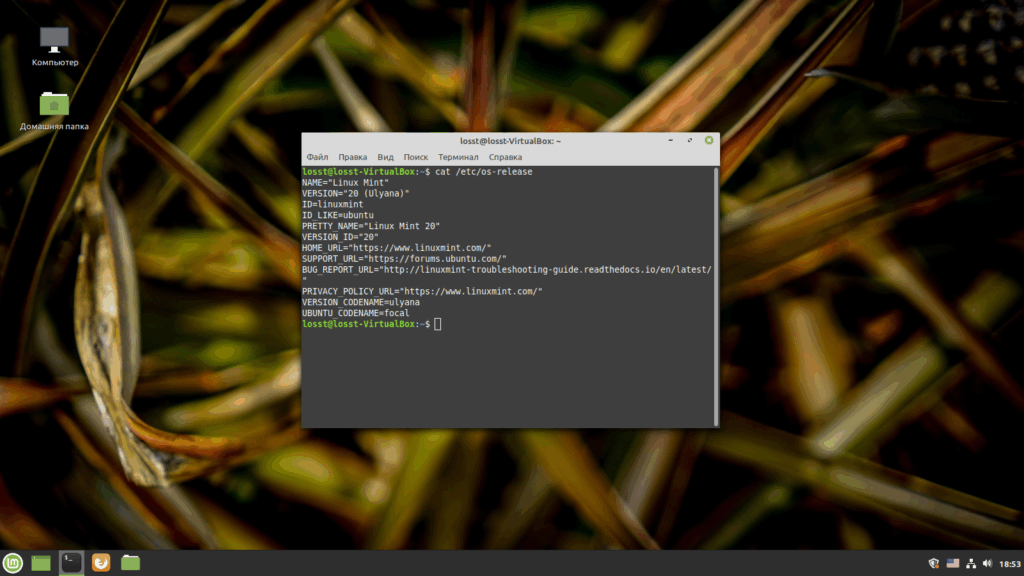
Task: Click the PRETTY_NAME="Linux Mint 20" line
Action: [x=371, y=226]
